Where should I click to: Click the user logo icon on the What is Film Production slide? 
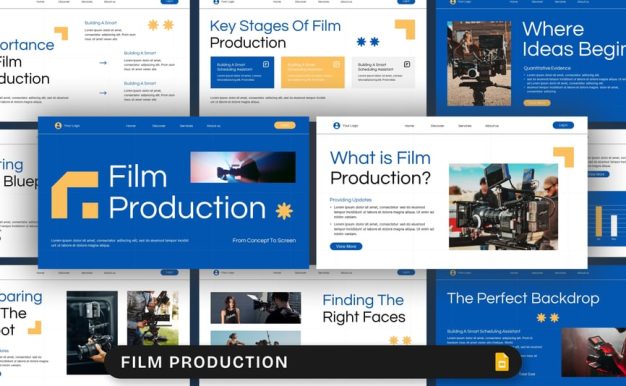[x=337, y=126]
